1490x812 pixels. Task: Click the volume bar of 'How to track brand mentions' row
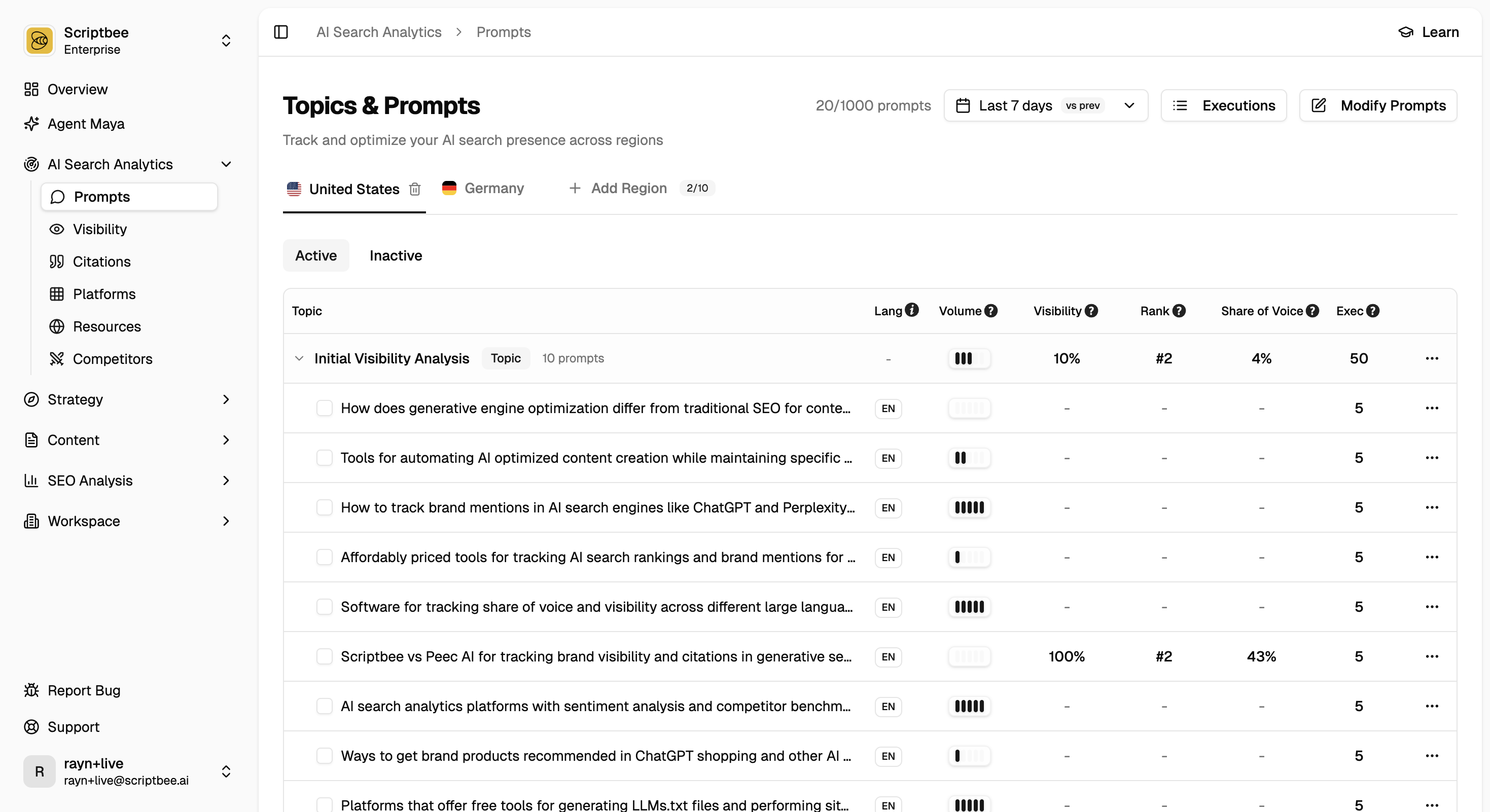[969, 507]
